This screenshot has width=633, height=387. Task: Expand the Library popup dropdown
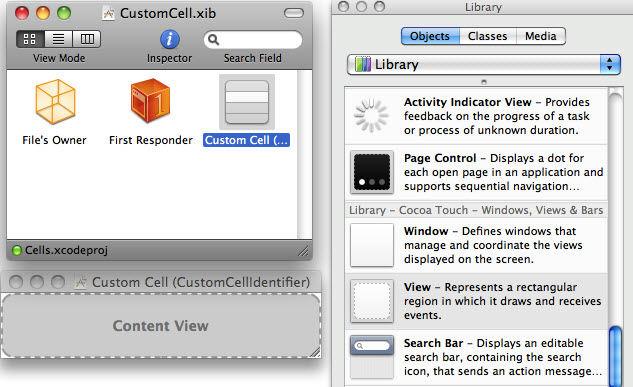[484, 65]
